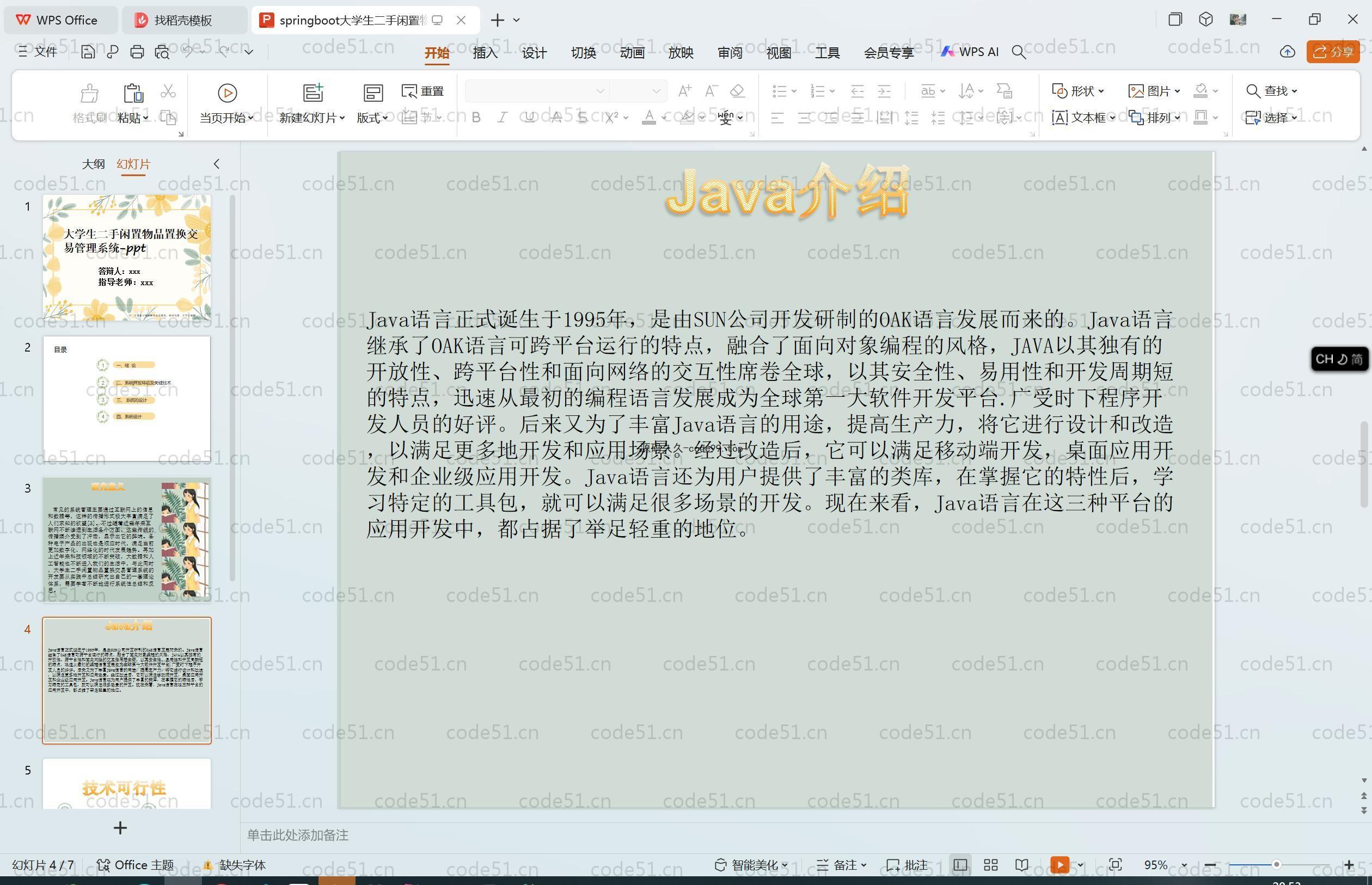The width and height of the screenshot is (1372, 885).
Task: Click the Format Painter (格式刷) brush icon
Action: [x=90, y=93]
